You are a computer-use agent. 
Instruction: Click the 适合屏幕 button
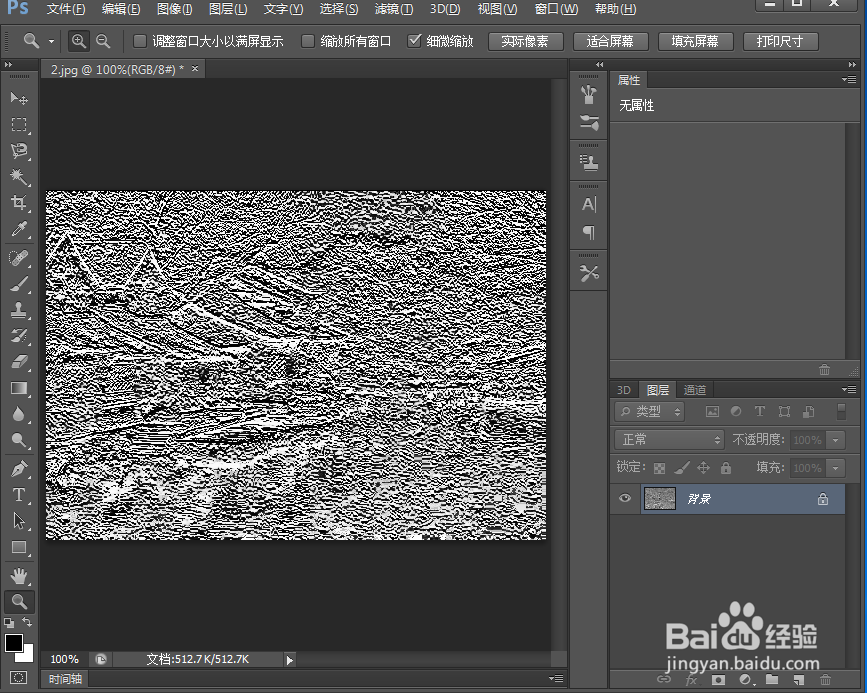610,41
